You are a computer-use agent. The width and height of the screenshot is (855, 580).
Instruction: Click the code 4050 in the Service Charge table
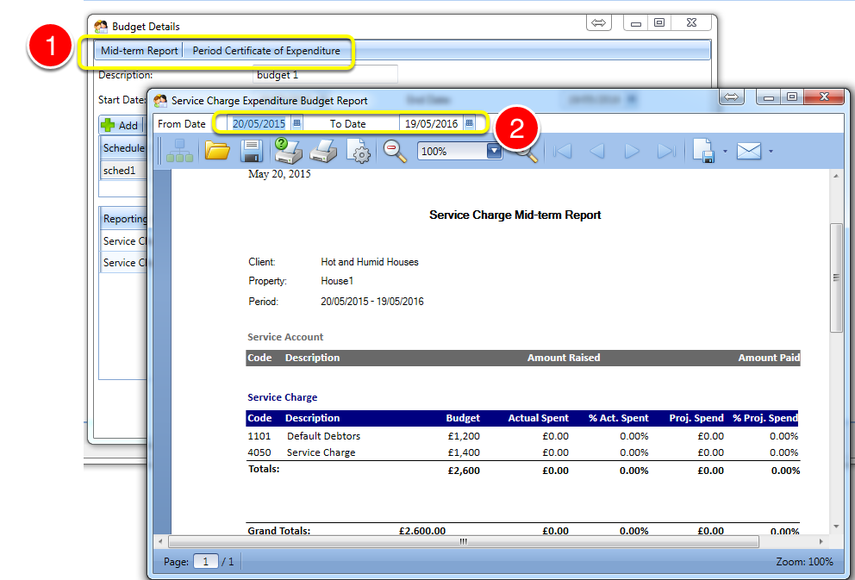click(259, 452)
